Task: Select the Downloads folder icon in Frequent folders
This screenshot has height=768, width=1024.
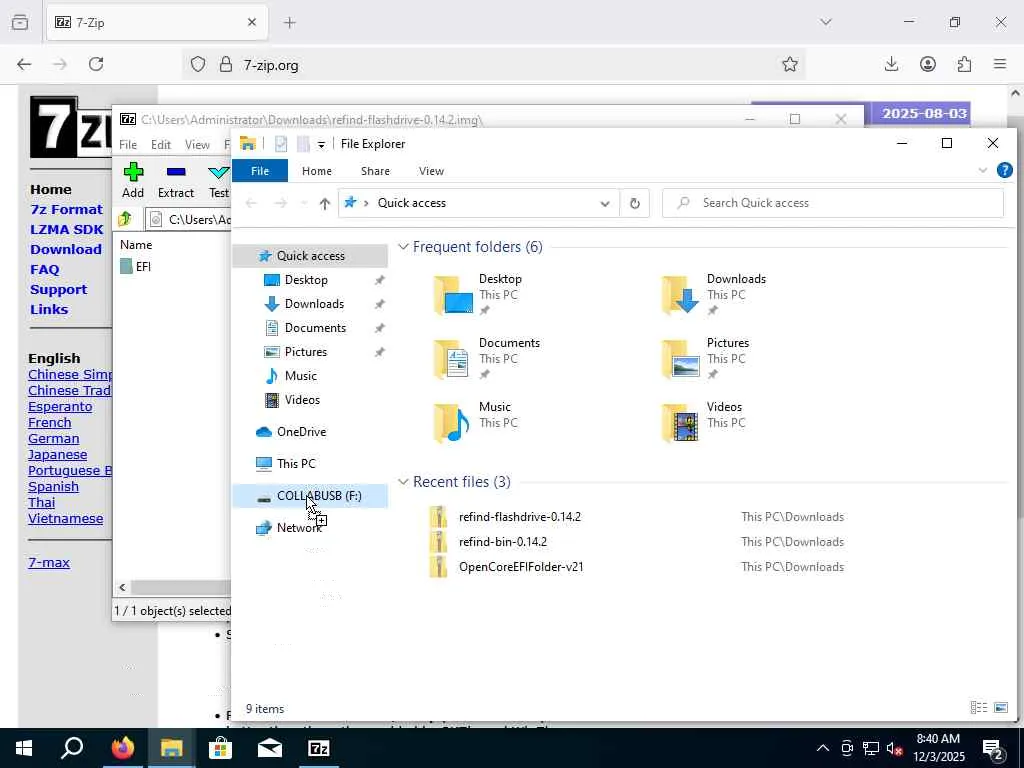Action: click(681, 295)
